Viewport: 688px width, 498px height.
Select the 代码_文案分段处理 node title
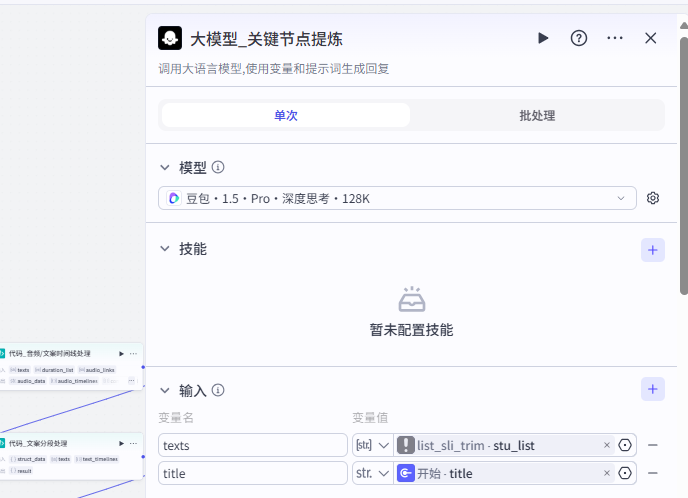[x=38, y=444]
